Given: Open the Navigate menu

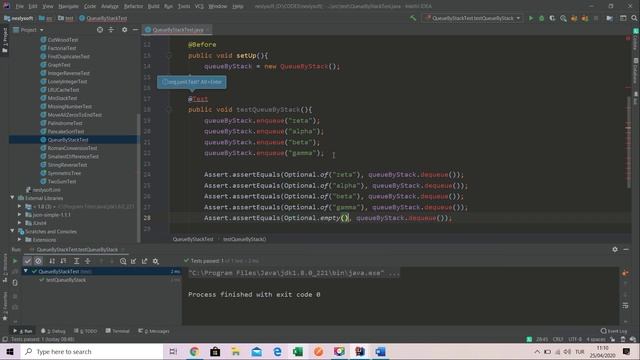Looking at the screenshot, I should tap(68, 7).
